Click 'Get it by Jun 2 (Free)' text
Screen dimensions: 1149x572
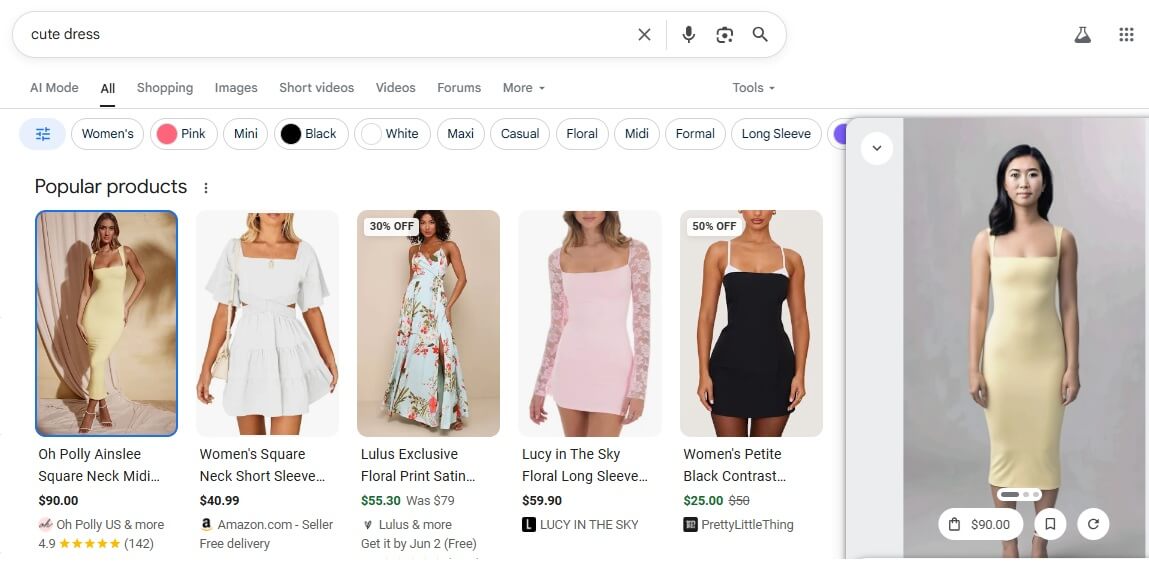(x=418, y=543)
